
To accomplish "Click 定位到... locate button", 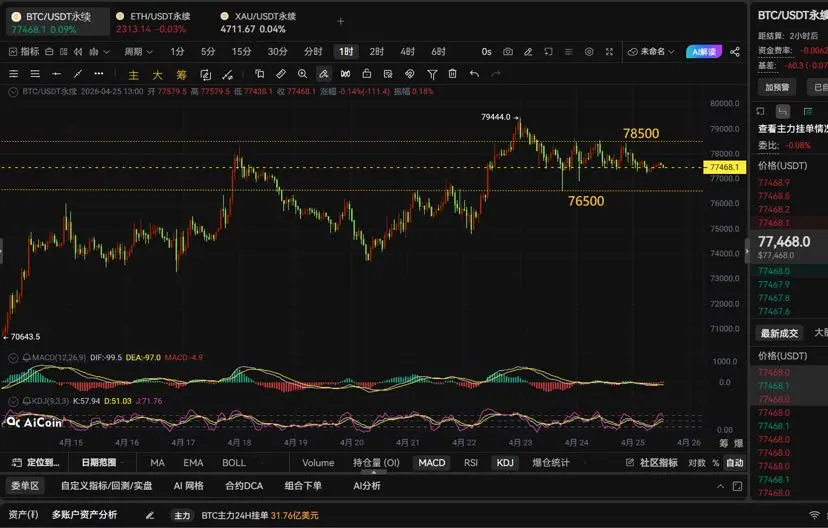I will coord(36,463).
